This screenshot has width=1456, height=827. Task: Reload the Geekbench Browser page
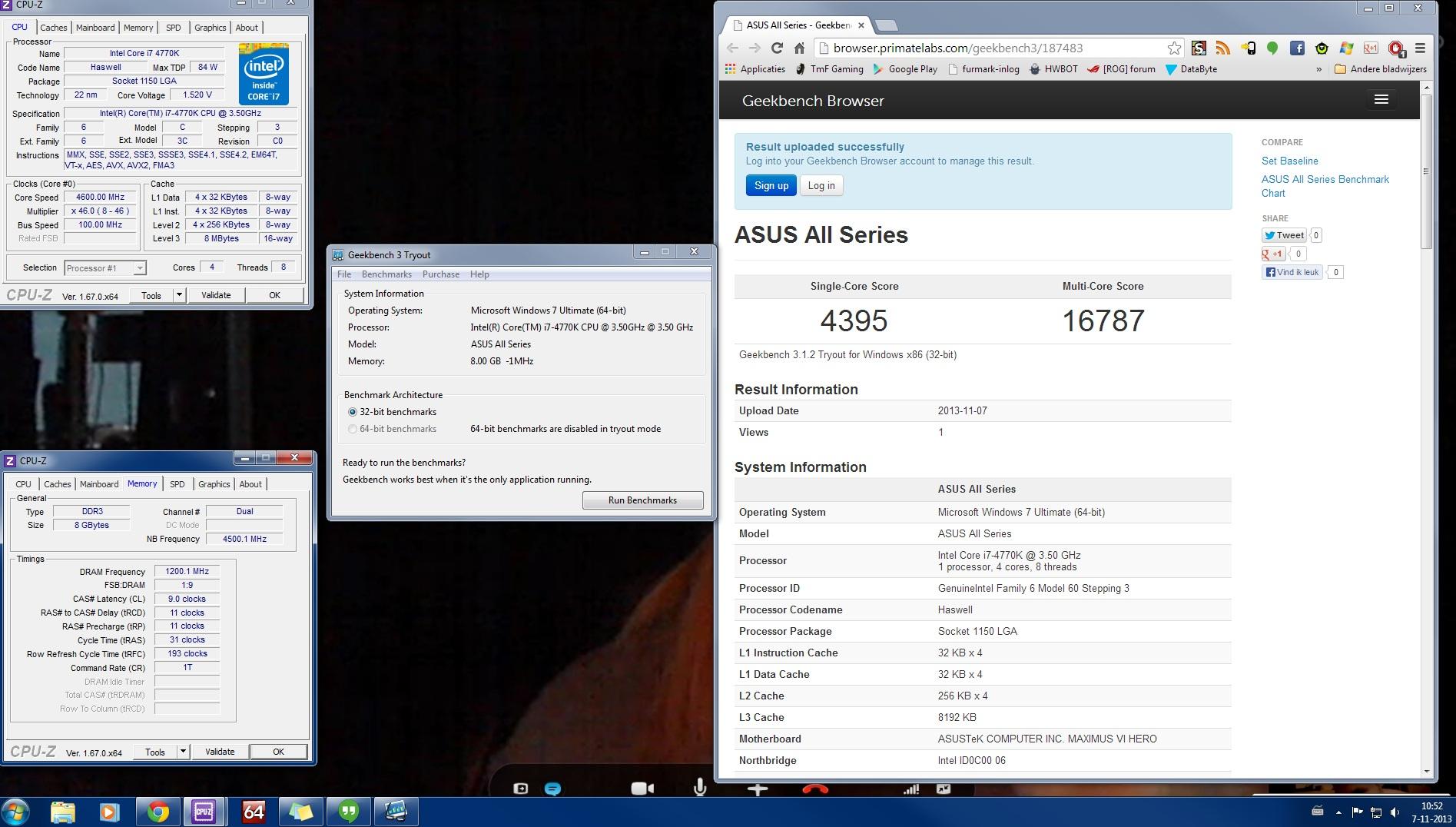[x=777, y=48]
